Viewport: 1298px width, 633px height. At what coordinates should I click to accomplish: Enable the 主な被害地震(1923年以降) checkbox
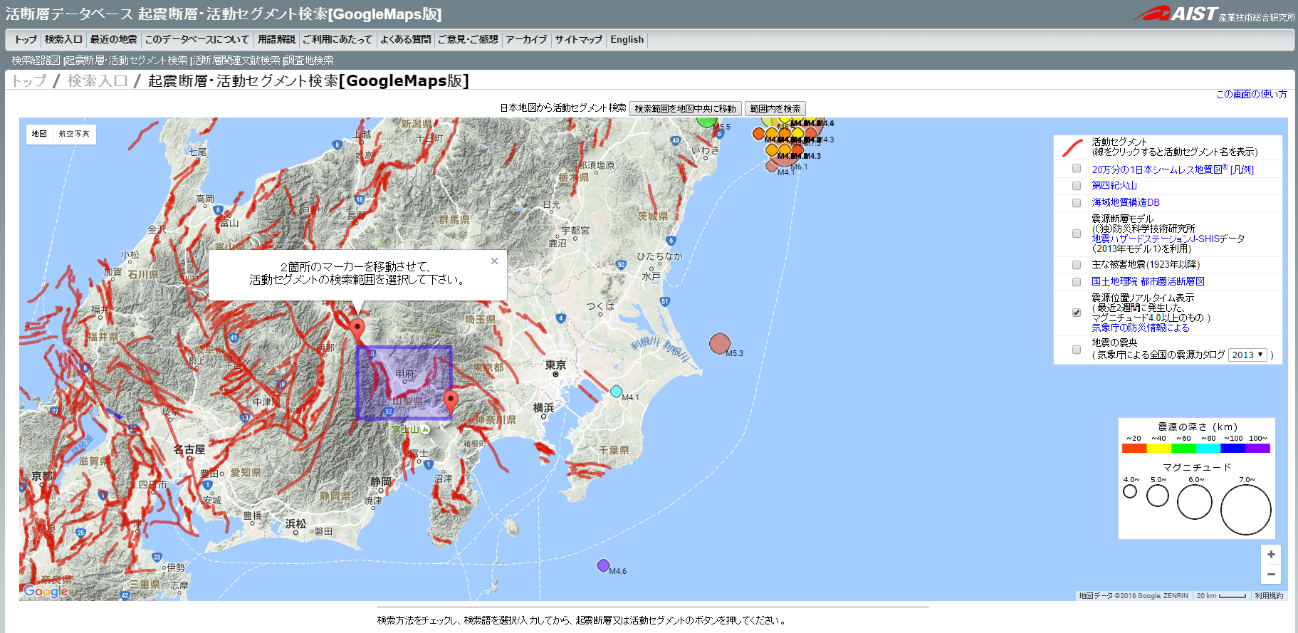click(1077, 265)
